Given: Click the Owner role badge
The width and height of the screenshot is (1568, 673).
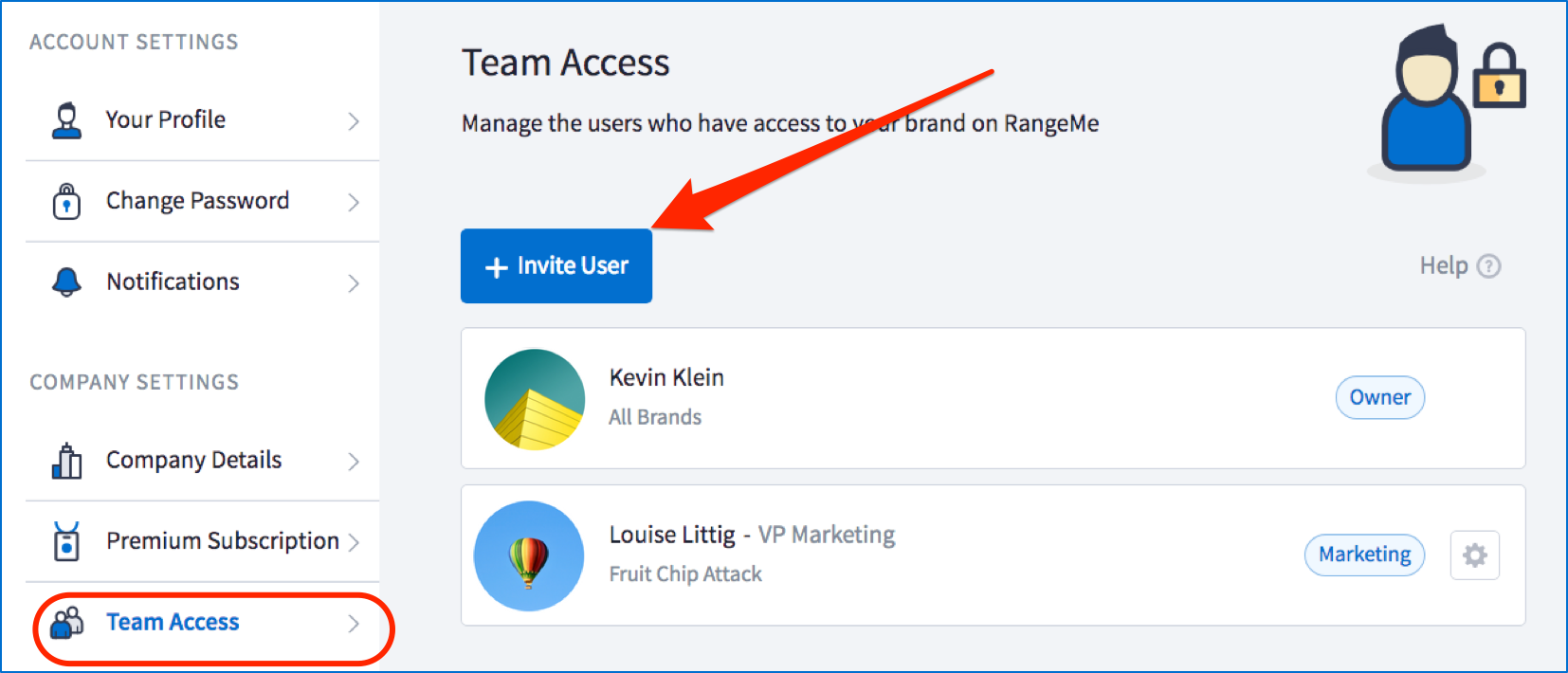Looking at the screenshot, I should [1379, 397].
